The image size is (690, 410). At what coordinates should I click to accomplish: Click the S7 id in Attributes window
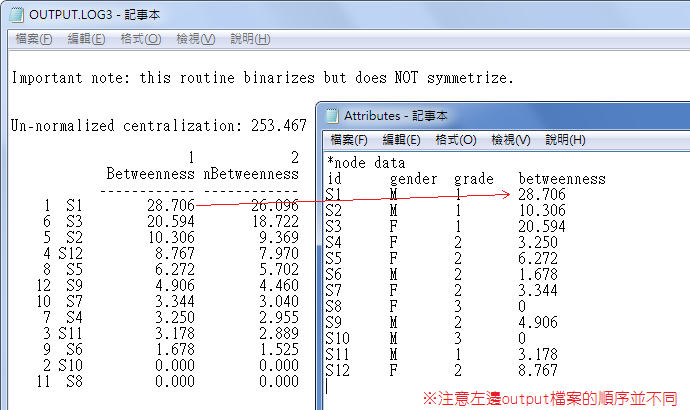(x=334, y=290)
